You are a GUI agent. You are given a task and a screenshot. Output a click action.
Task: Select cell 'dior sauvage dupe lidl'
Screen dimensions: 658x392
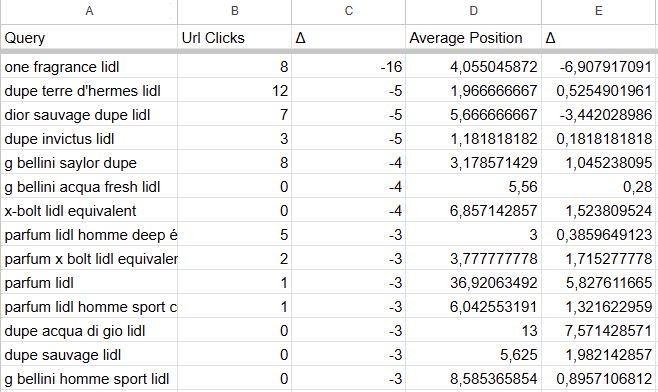coord(89,115)
